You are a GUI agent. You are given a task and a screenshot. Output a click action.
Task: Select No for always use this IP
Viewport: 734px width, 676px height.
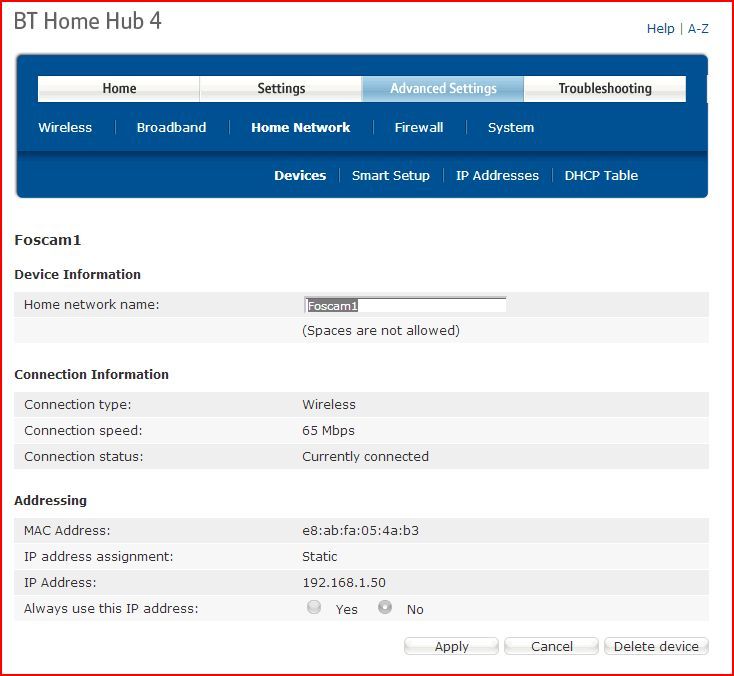click(385, 607)
